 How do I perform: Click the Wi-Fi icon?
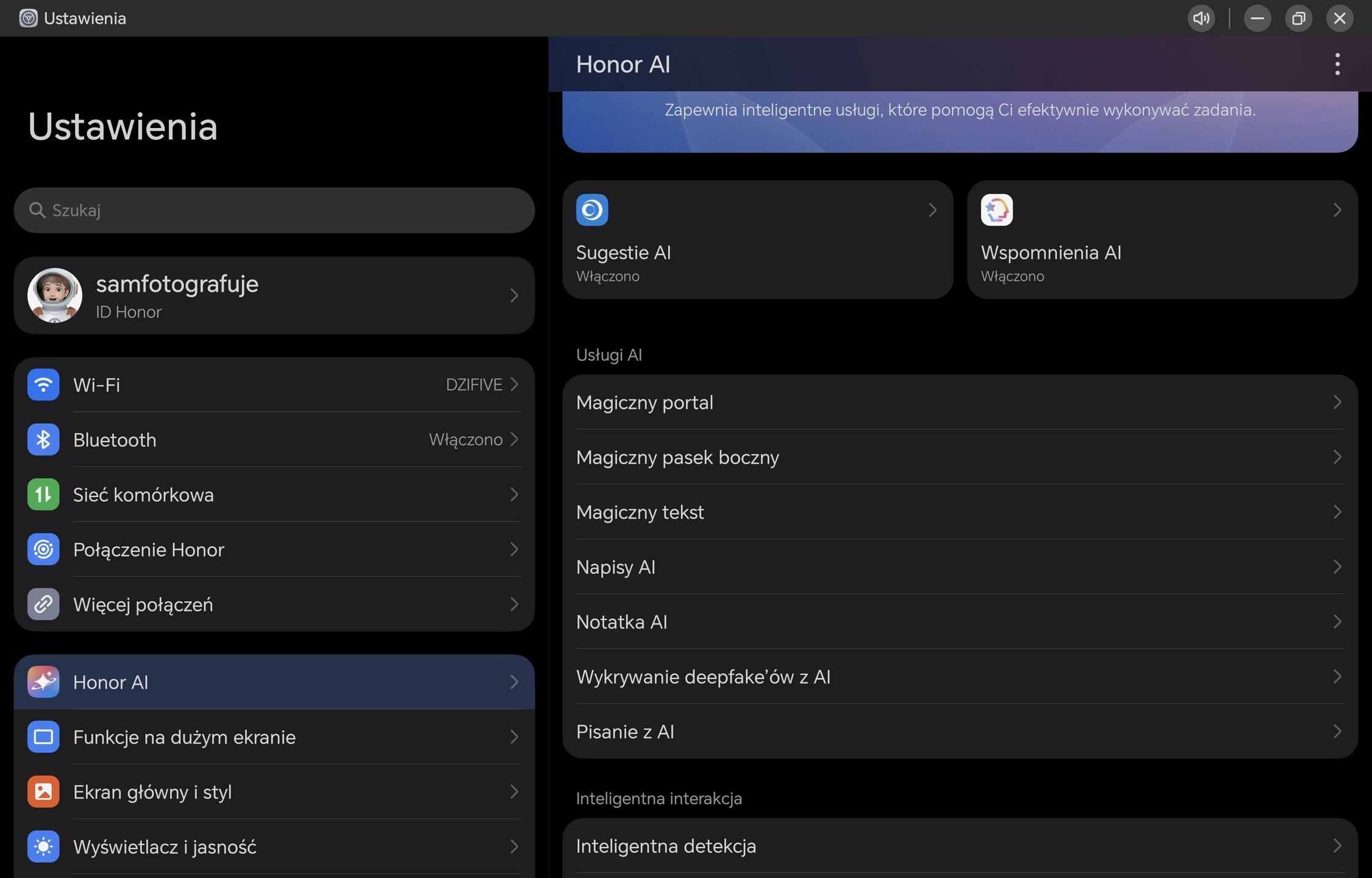tap(43, 385)
